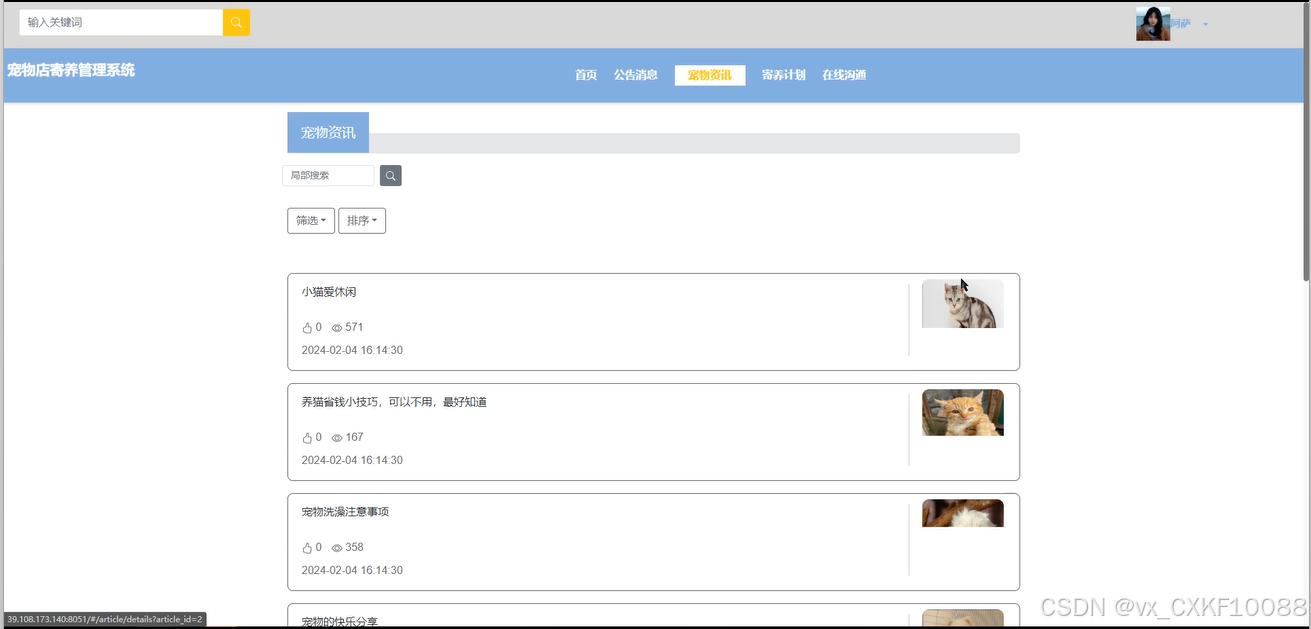Image resolution: width=1311 pixels, height=629 pixels.
Task: Click the thumbs-up icon on 小猫爱休闲
Action: click(x=308, y=328)
